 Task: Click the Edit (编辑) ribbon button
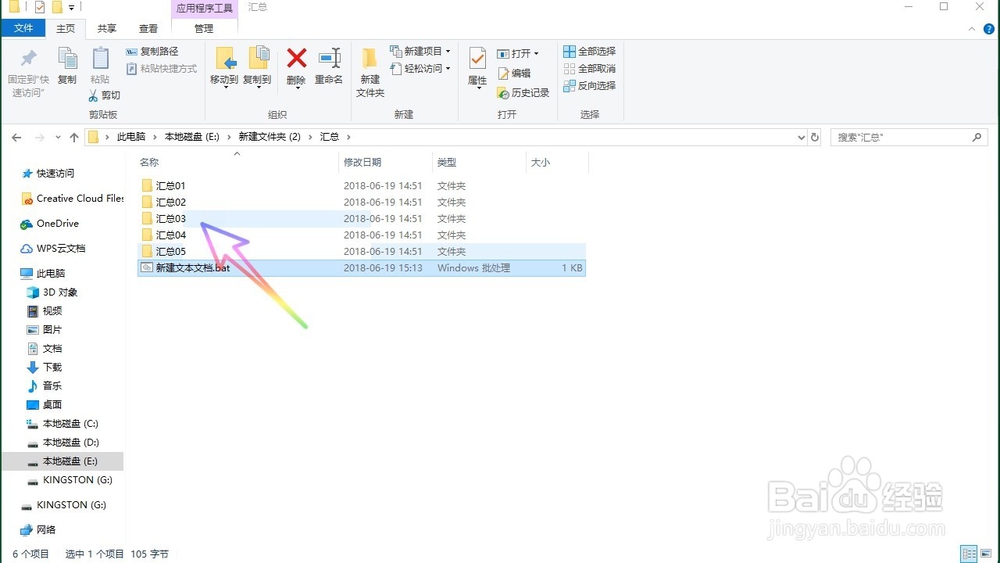coord(514,73)
